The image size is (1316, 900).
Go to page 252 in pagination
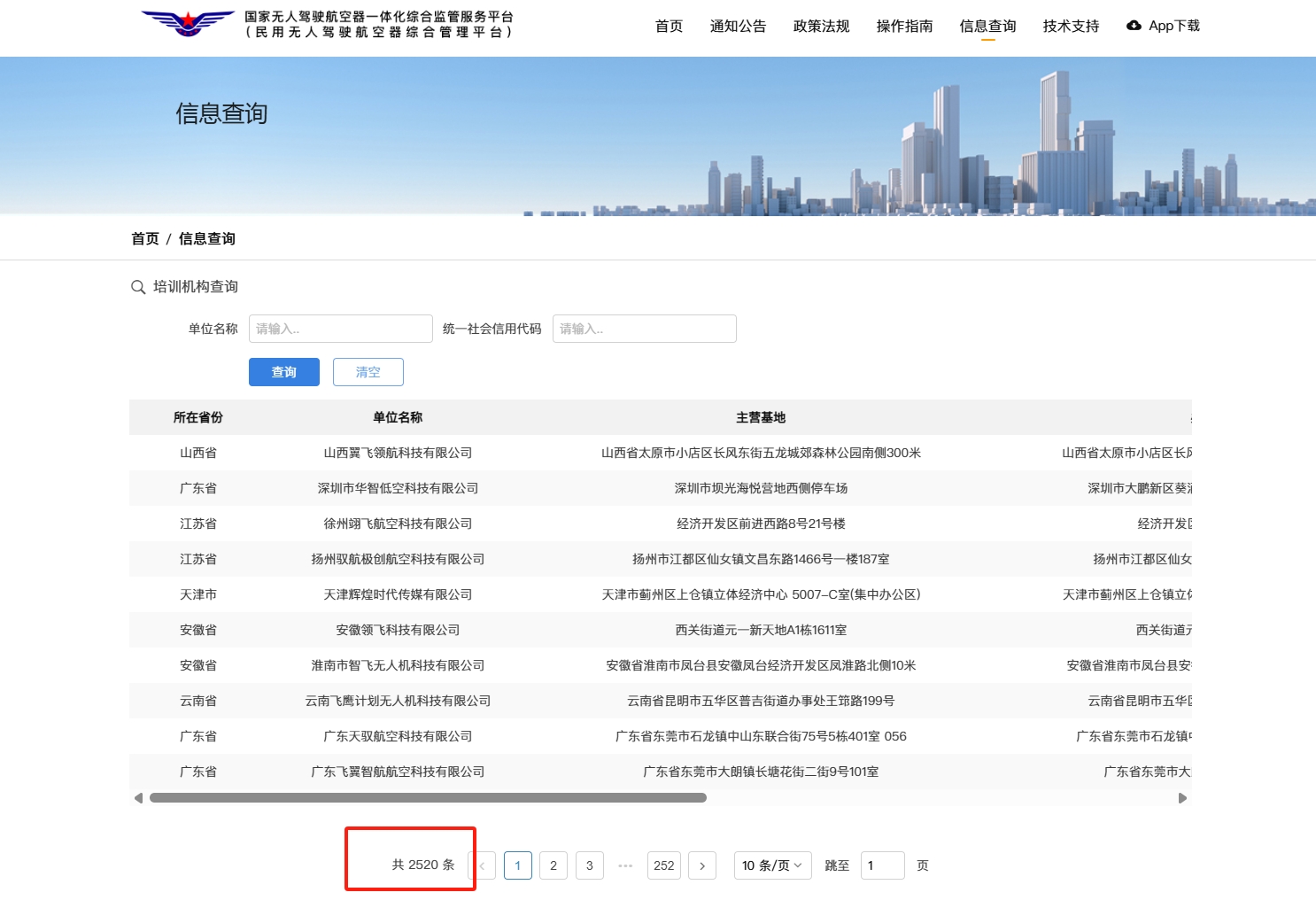pos(664,865)
